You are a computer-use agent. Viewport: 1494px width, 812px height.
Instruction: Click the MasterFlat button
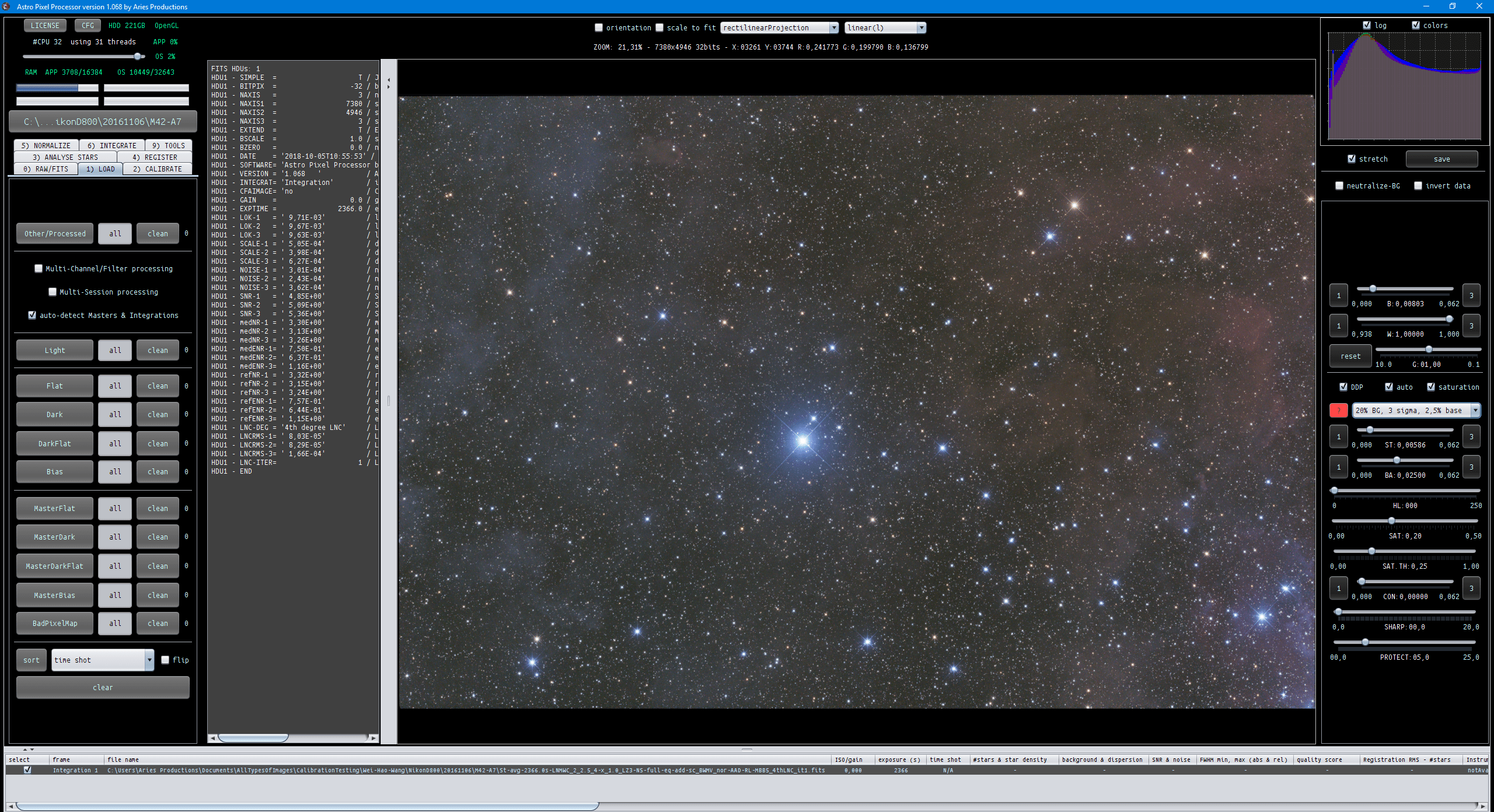coord(54,508)
